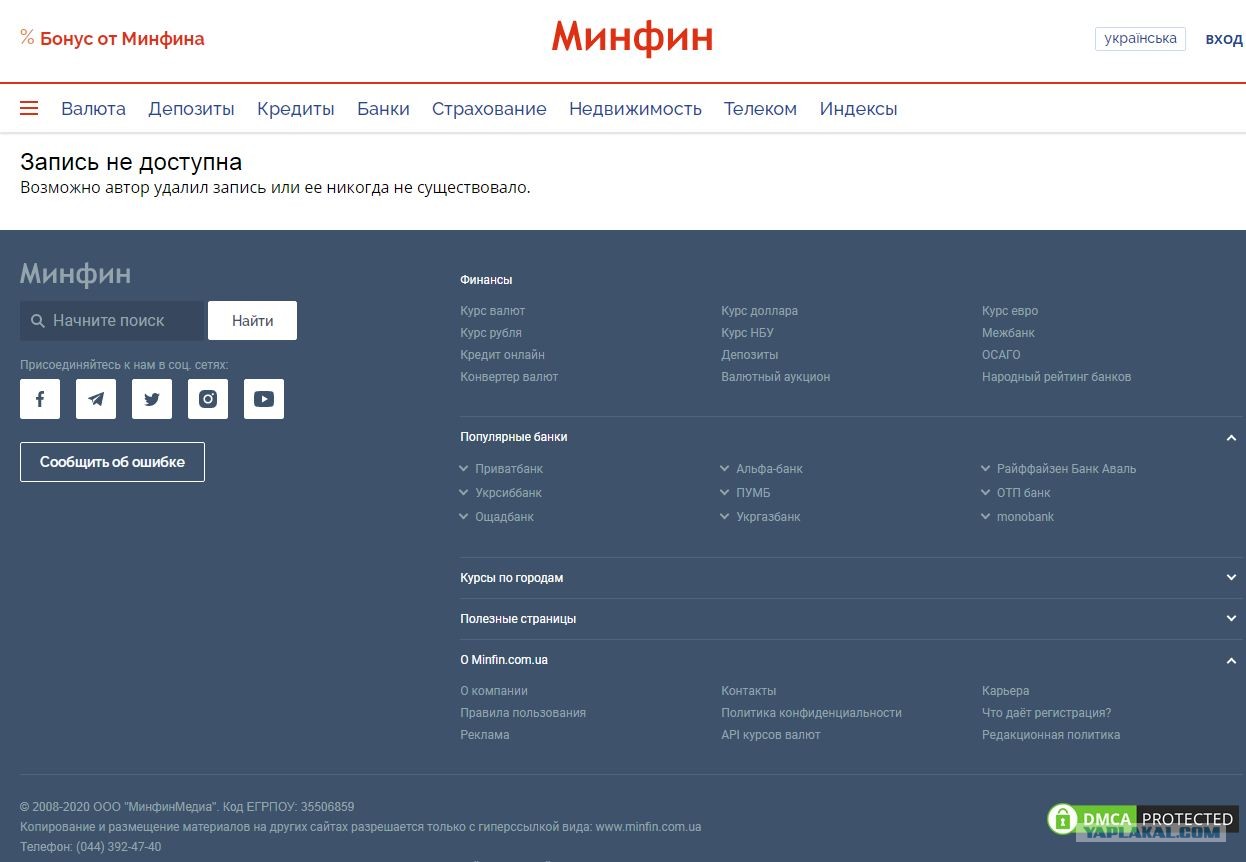Open the Реклама link

(485, 735)
